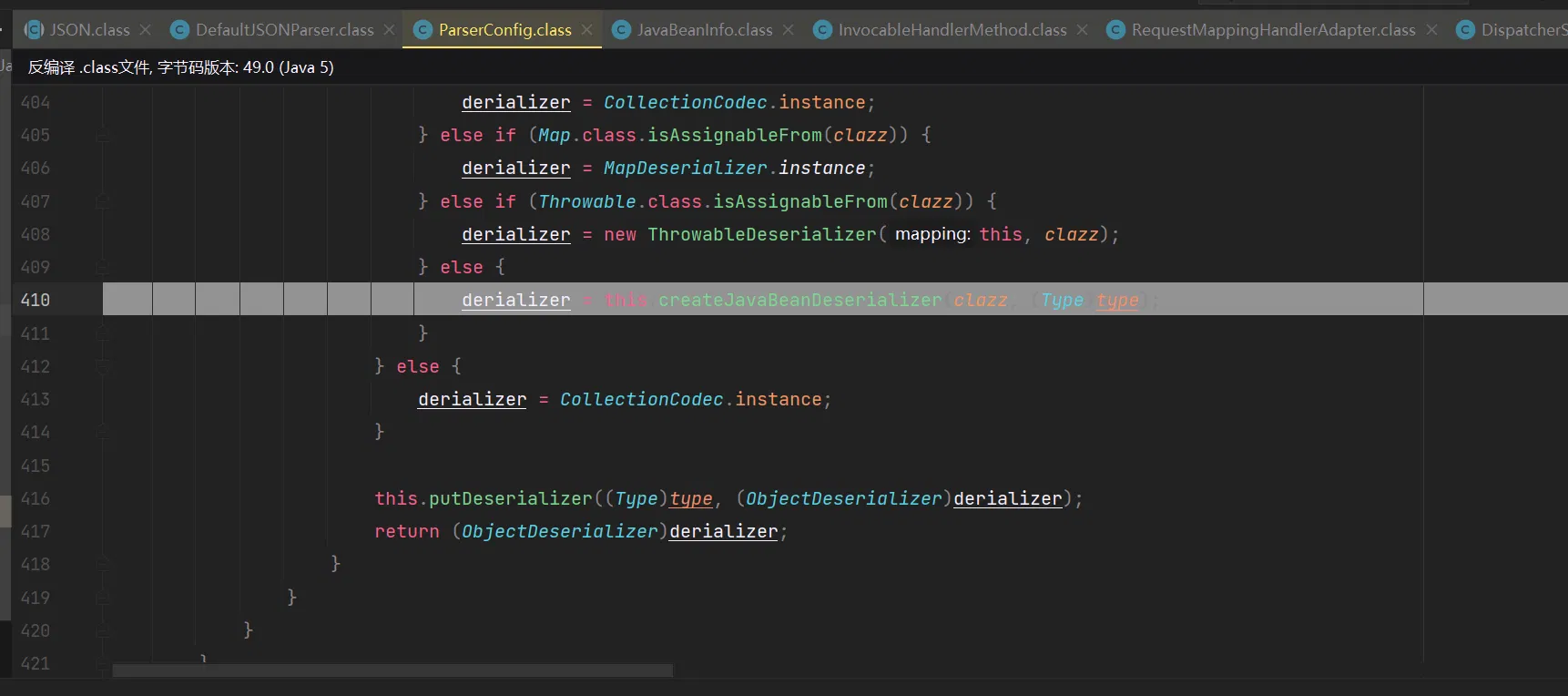
Task: Close the InvocableHandlerMethod.class tab
Action: pyautogui.click(x=1083, y=30)
